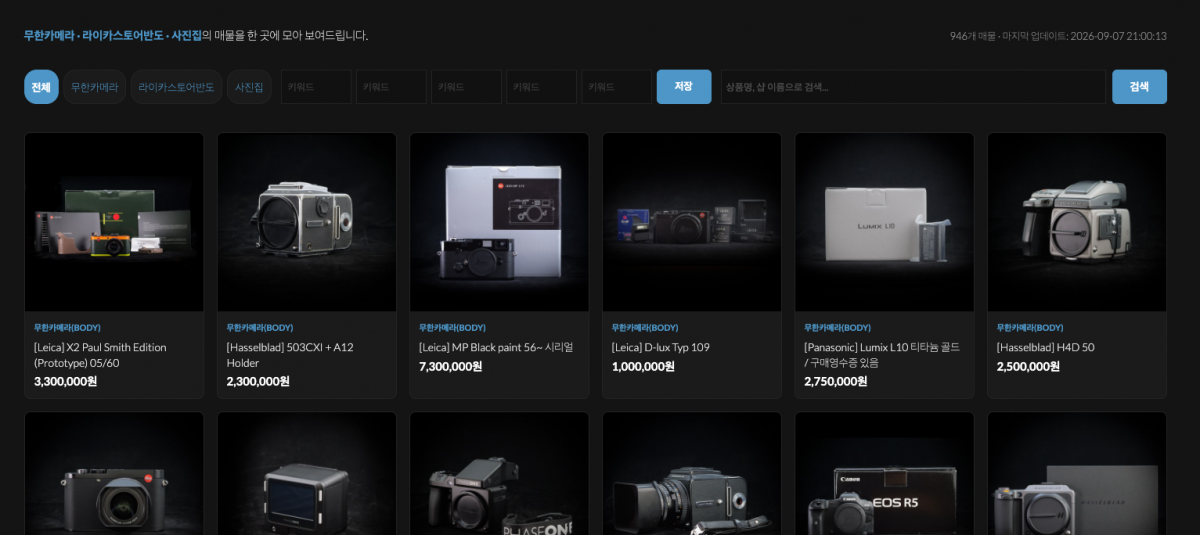The width and height of the screenshot is (1200, 535).
Task: Click 무한카메라(BODY) label on the Leica MP card
Action: tap(452, 327)
